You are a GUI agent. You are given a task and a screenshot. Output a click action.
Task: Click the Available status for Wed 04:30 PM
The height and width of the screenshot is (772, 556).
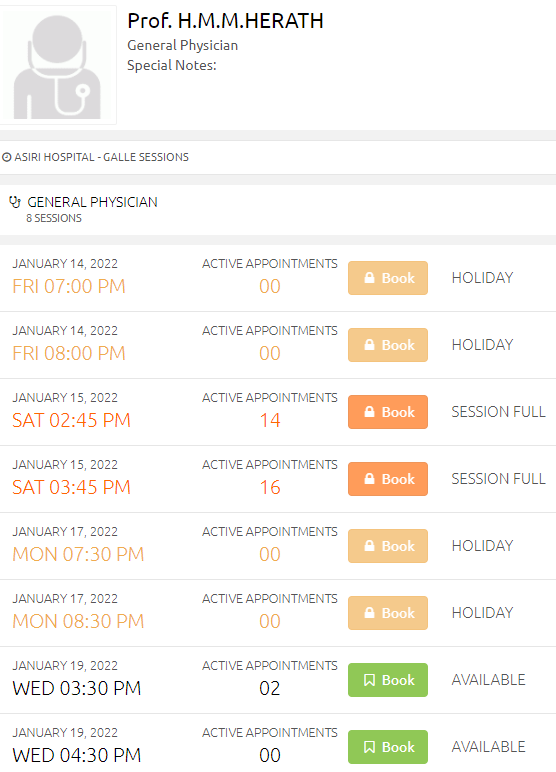489,747
